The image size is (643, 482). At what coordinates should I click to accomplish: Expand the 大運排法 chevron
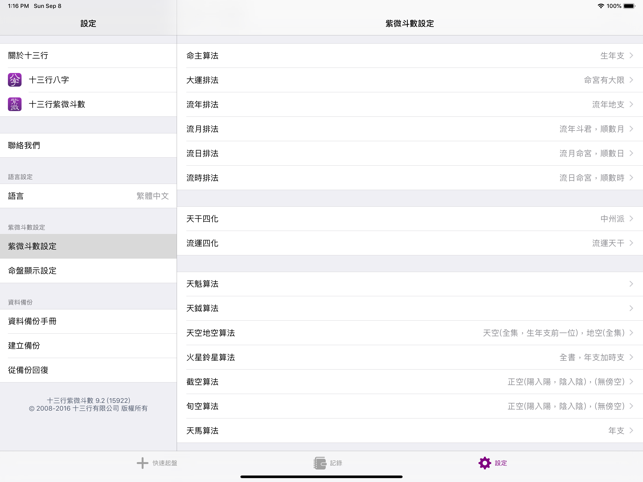(x=631, y=80)
